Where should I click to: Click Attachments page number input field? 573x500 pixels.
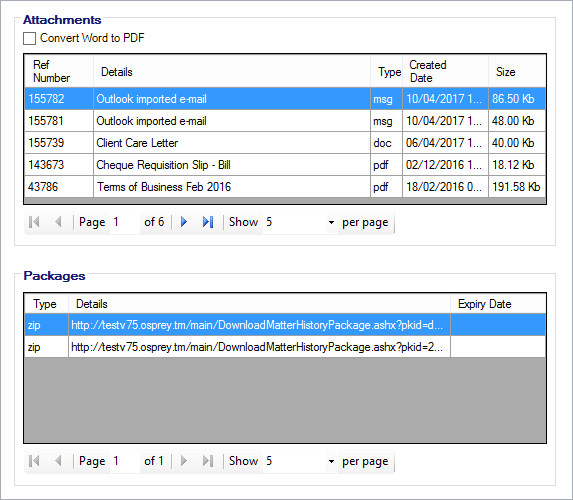pyautogui.click(x=125, y=222)
